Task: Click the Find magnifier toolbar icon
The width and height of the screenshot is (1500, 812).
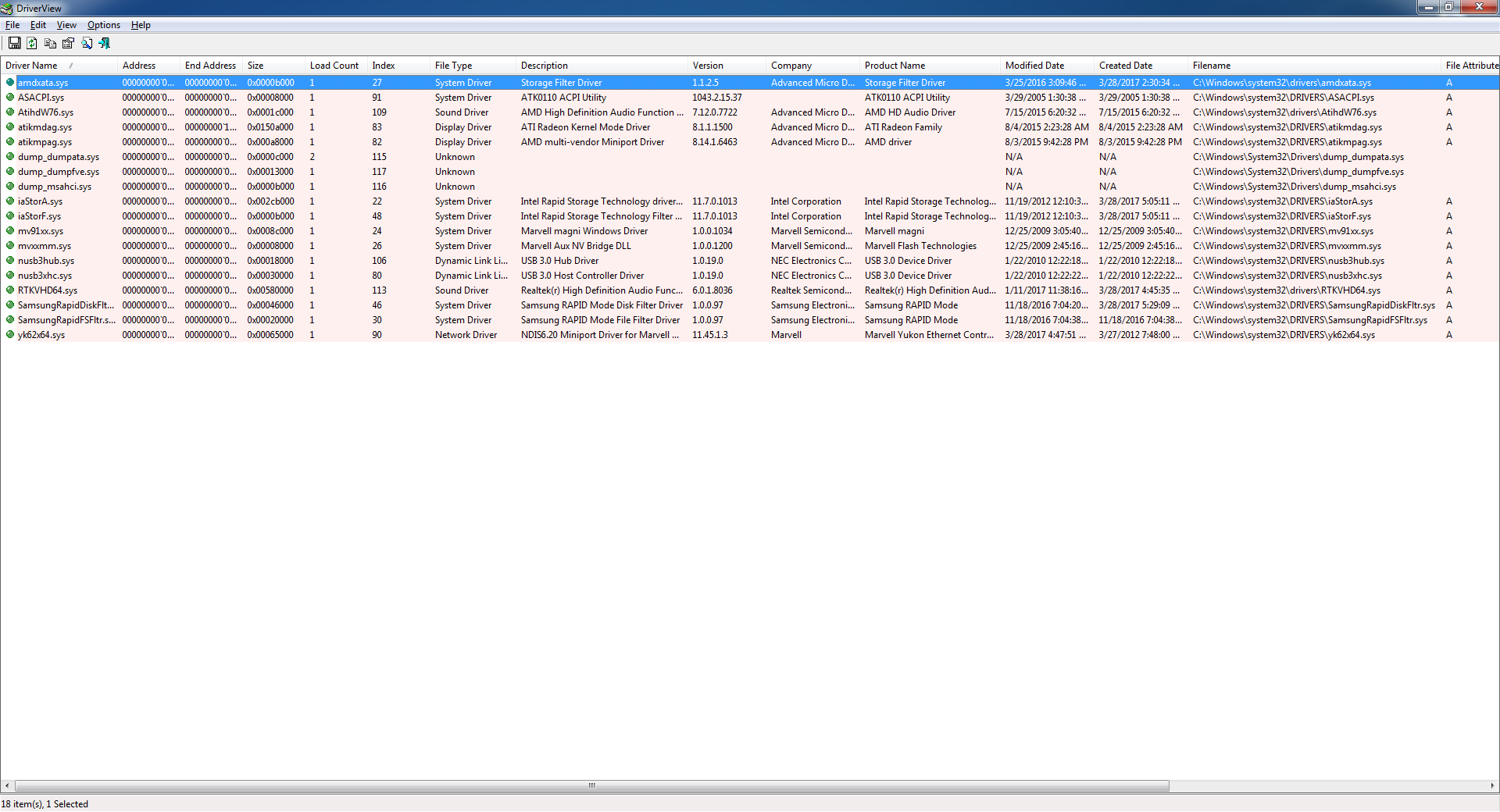Action: [86, 43]
